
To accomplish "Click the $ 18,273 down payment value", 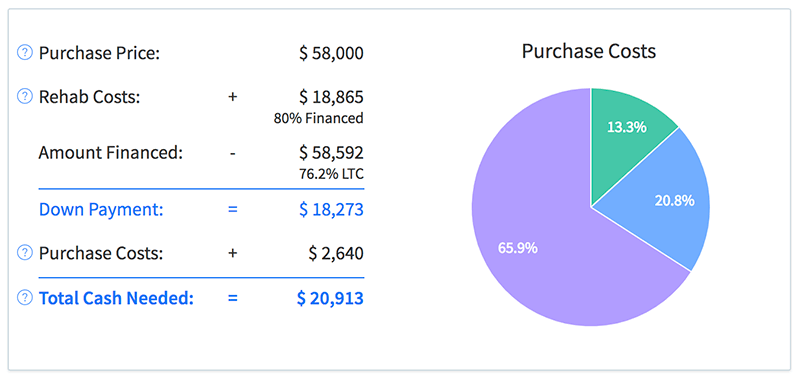I will pos(332,210).
